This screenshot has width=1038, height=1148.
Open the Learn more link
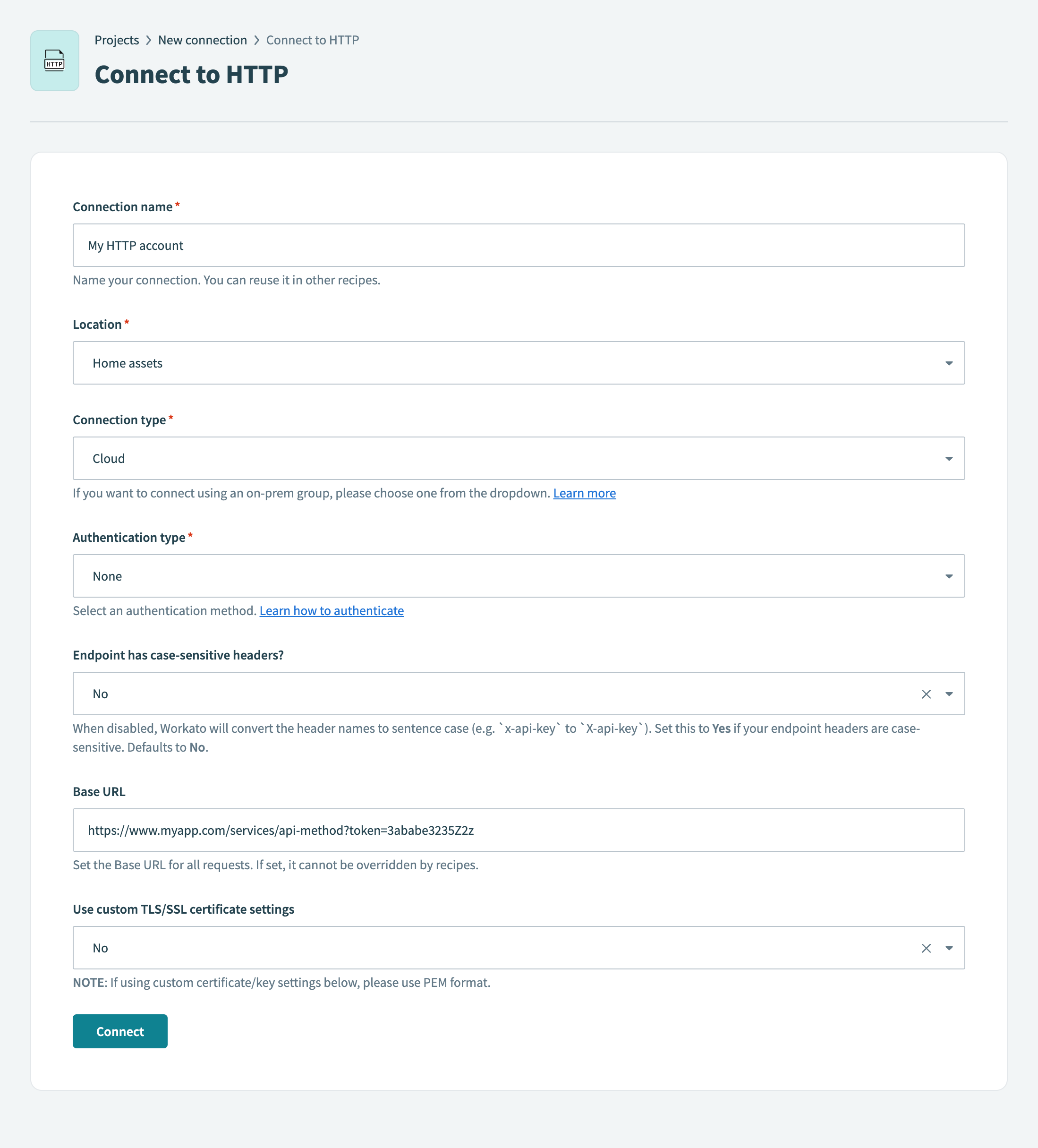(584, 493)
